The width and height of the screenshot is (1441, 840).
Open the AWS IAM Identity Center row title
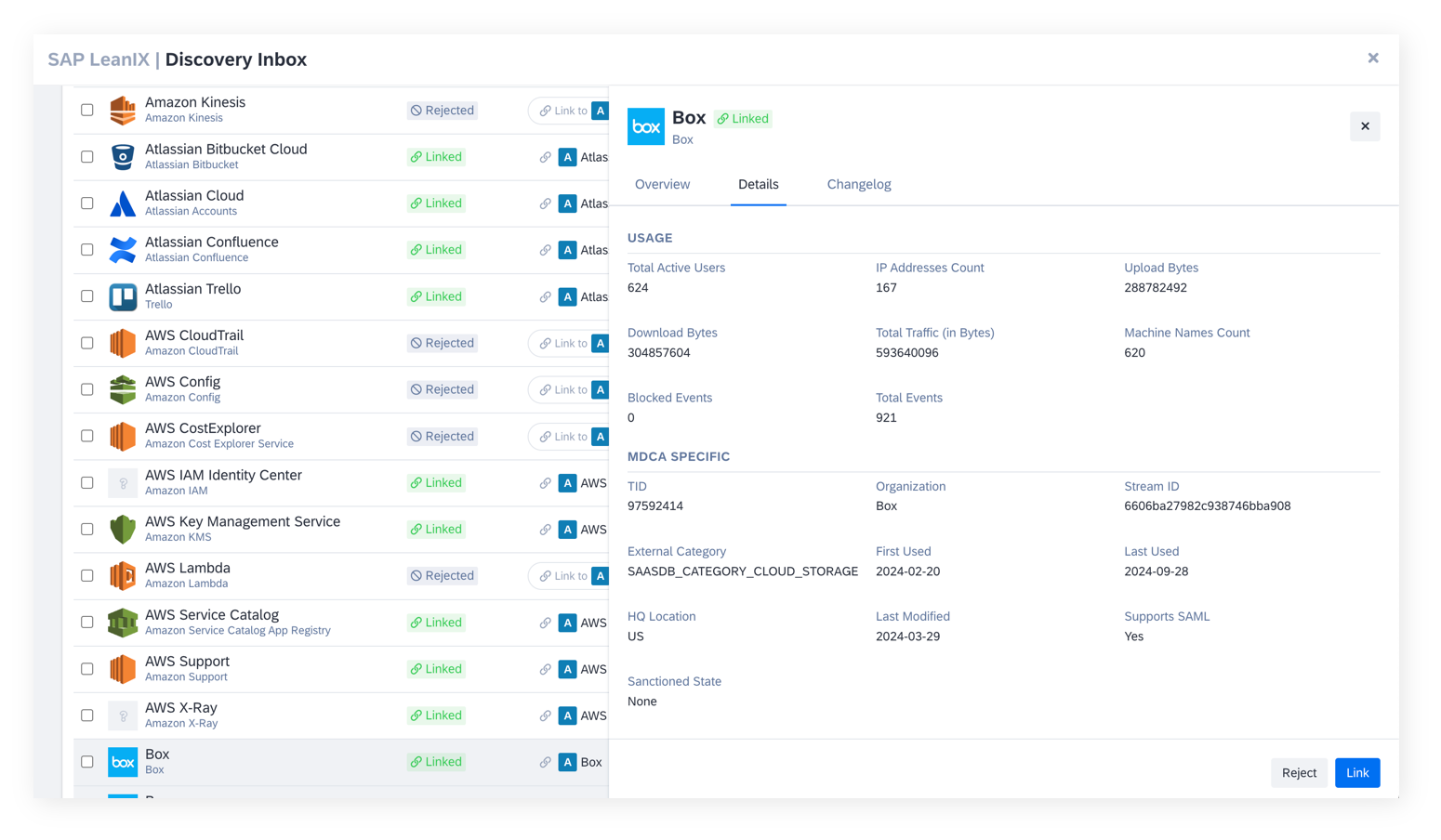pyautogui.click(x=223, y=475)
